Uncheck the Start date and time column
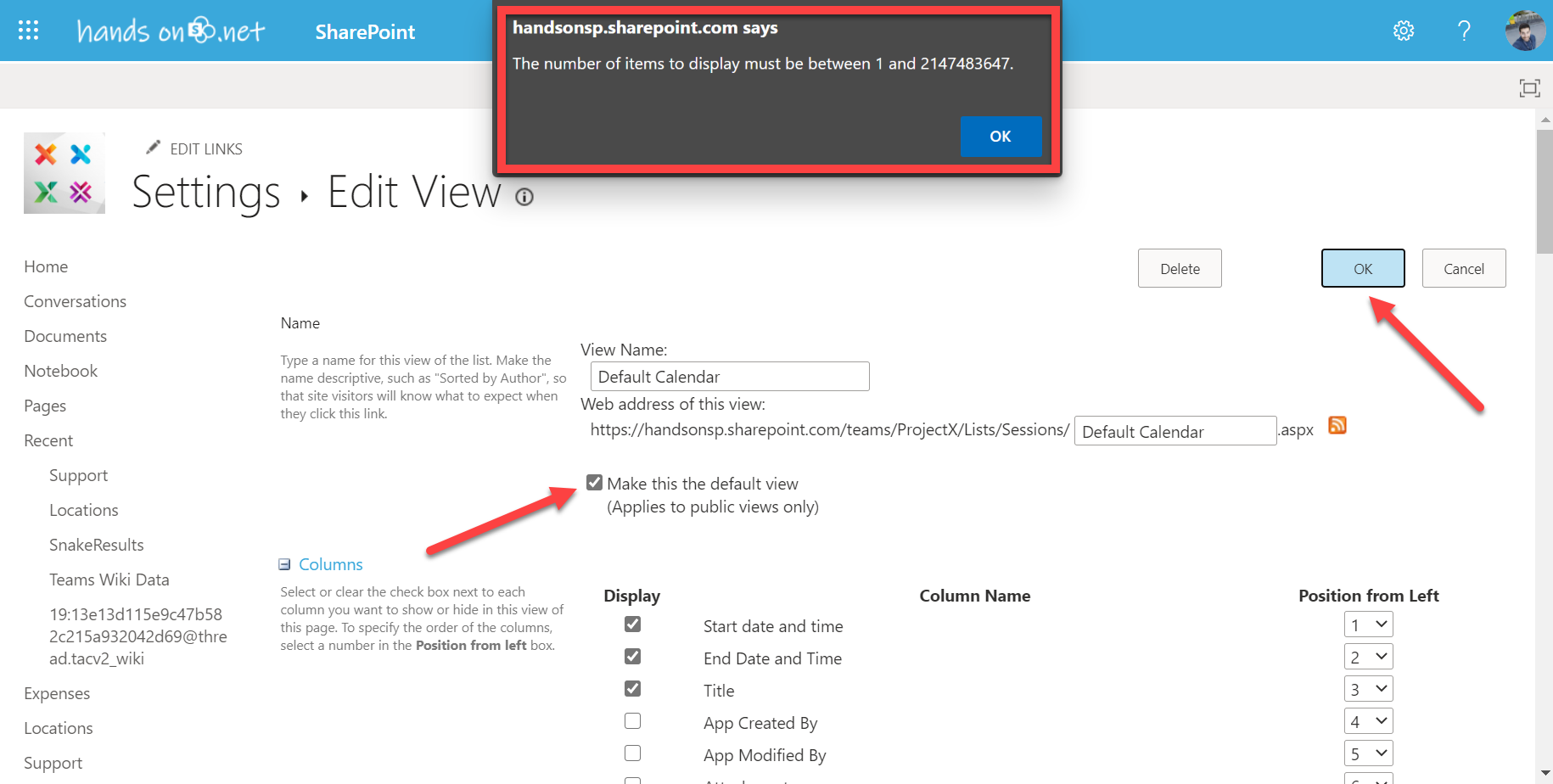Screen dimensions: 1553x784 tap(632, 624)
